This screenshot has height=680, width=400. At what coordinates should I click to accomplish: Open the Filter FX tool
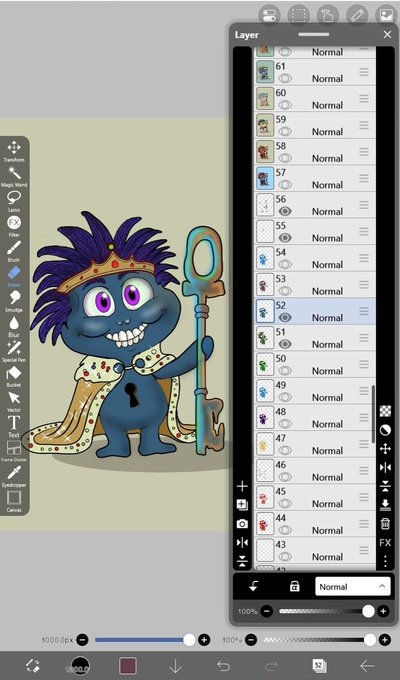pos(14,226)
